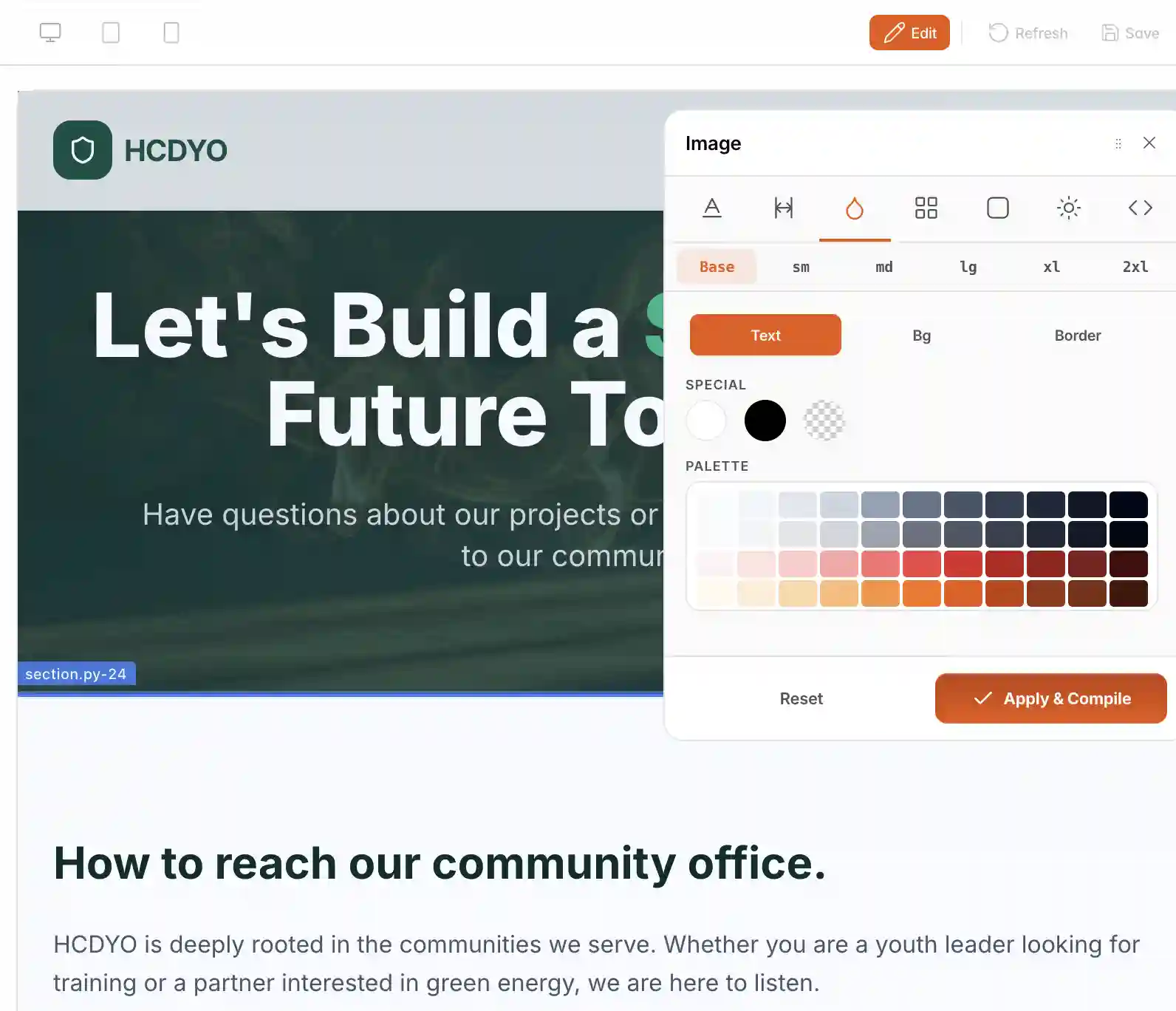Click the PALETTE section label
This screenshot has height=1011, width=1176.
click(x=717, y=466)
